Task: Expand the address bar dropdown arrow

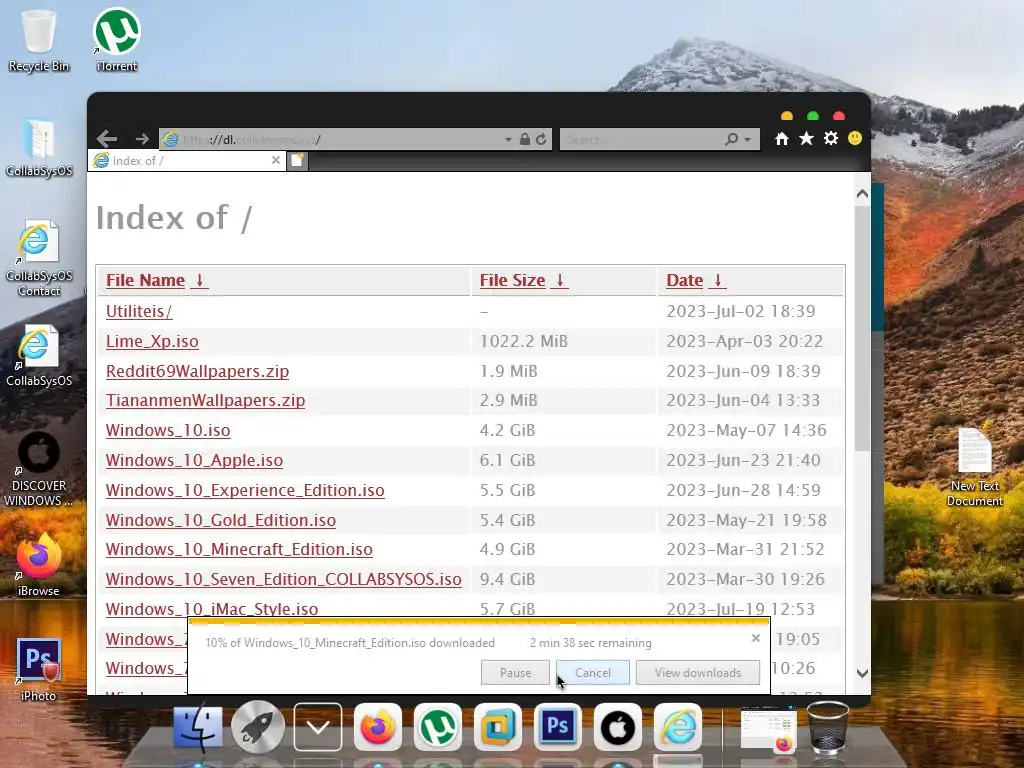Action: (508, 139)
